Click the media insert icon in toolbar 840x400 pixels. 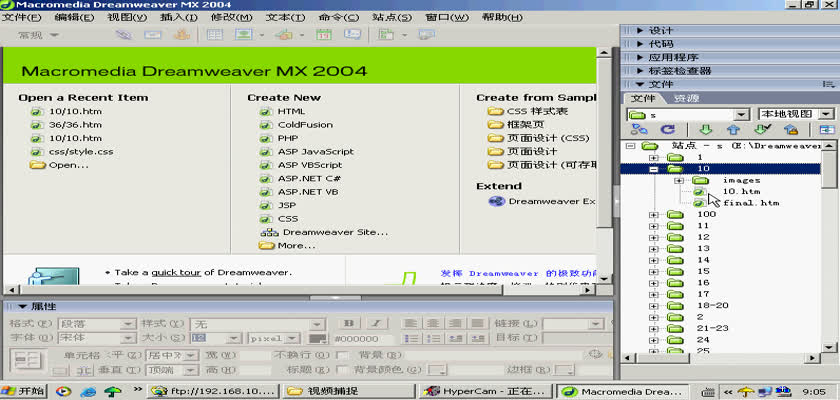[x=283, y=35]
